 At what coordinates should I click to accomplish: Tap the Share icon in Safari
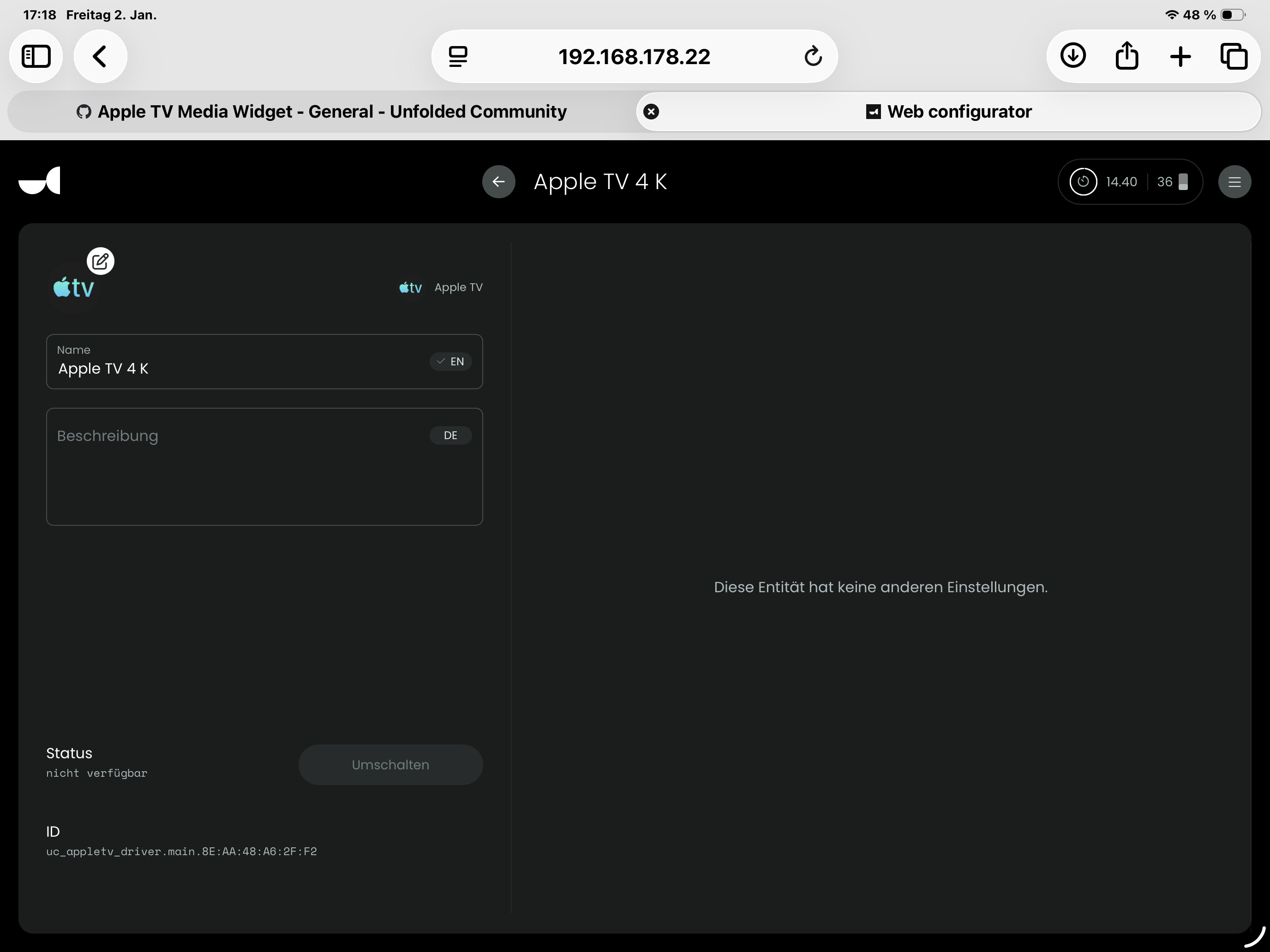1126,56
